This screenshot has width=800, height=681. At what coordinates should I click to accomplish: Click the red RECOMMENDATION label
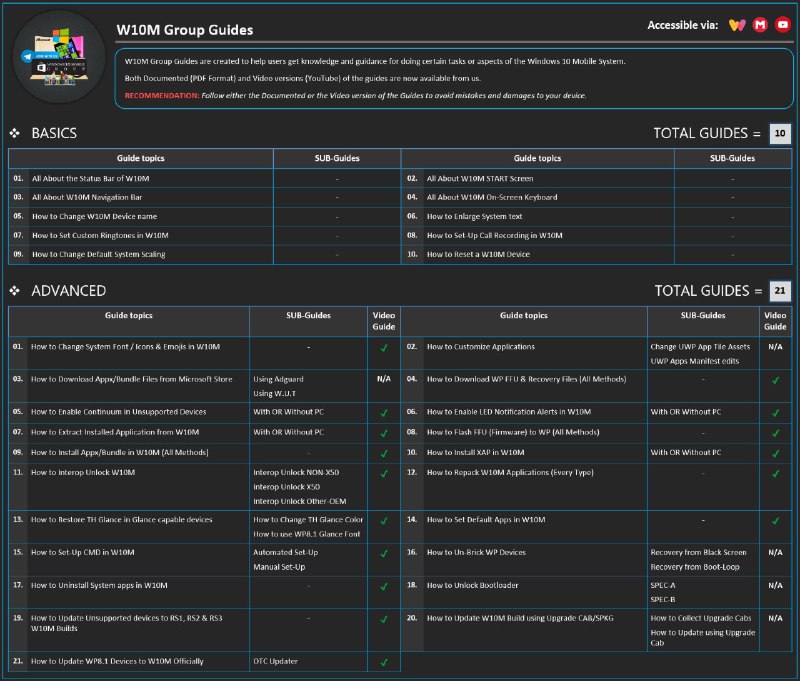(x=162, y=96)
